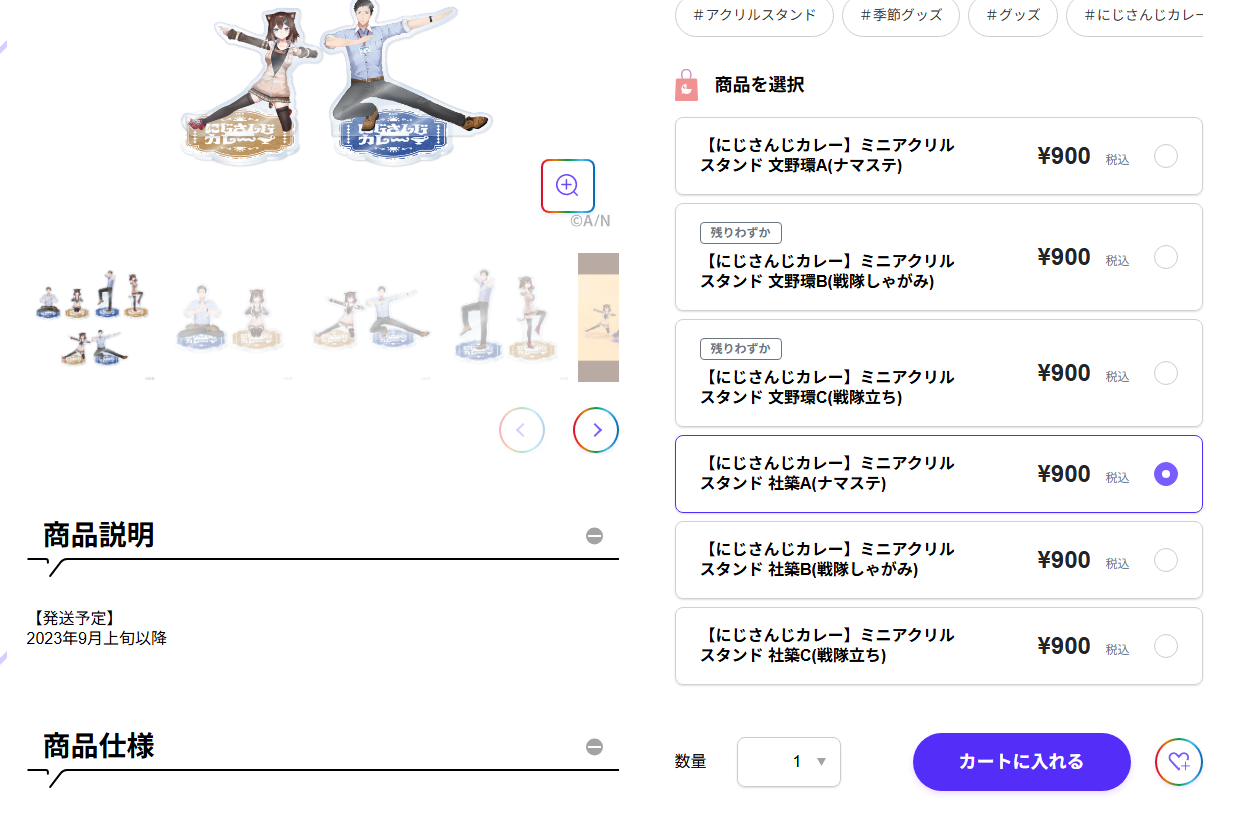1243x813 pixels.
Task: Collapse 商品説明 section with minus icon
Action: pyautogui.click(x=595, y=536)
